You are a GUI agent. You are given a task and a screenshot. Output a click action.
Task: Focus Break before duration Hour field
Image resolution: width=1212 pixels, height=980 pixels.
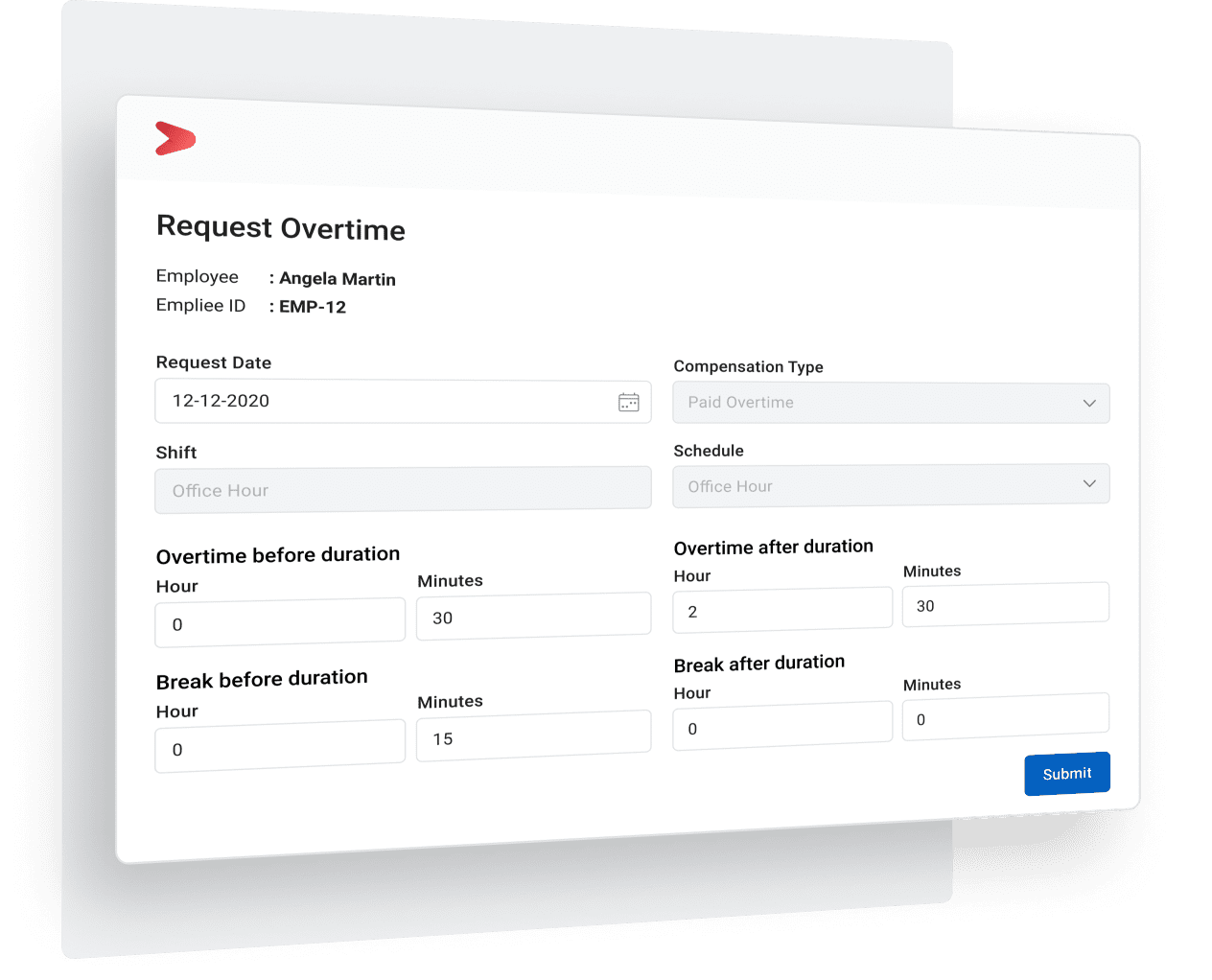280,747
